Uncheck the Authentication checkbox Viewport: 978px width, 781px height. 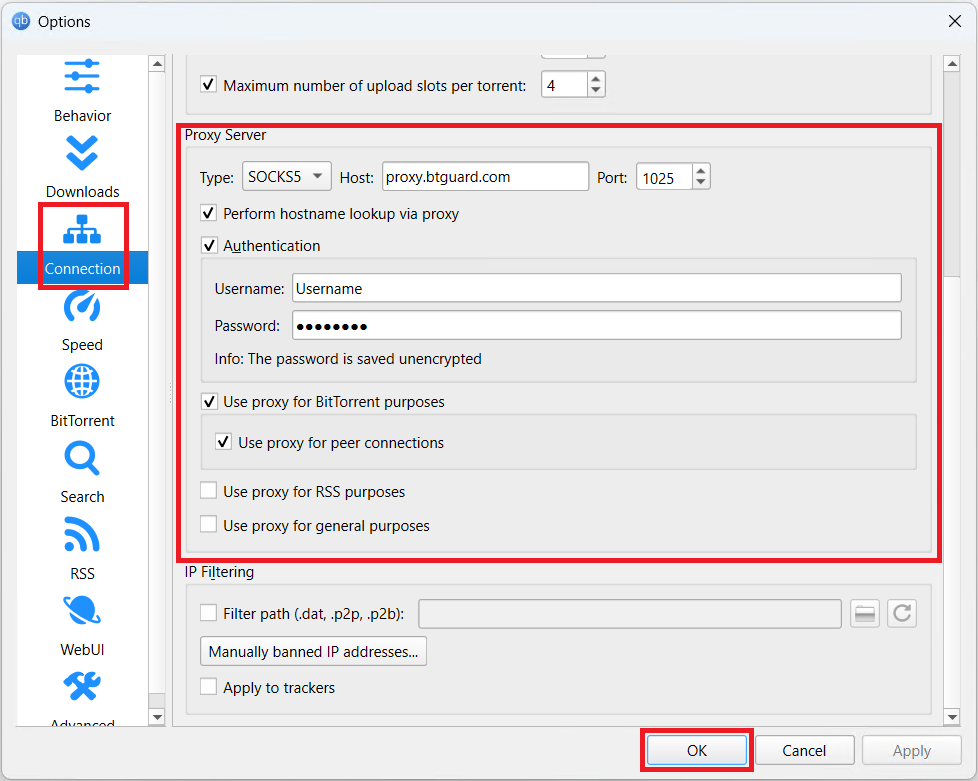click(209, 245)
